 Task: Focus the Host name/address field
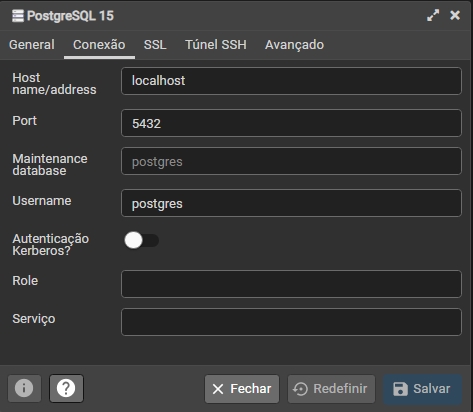(291, 81)
